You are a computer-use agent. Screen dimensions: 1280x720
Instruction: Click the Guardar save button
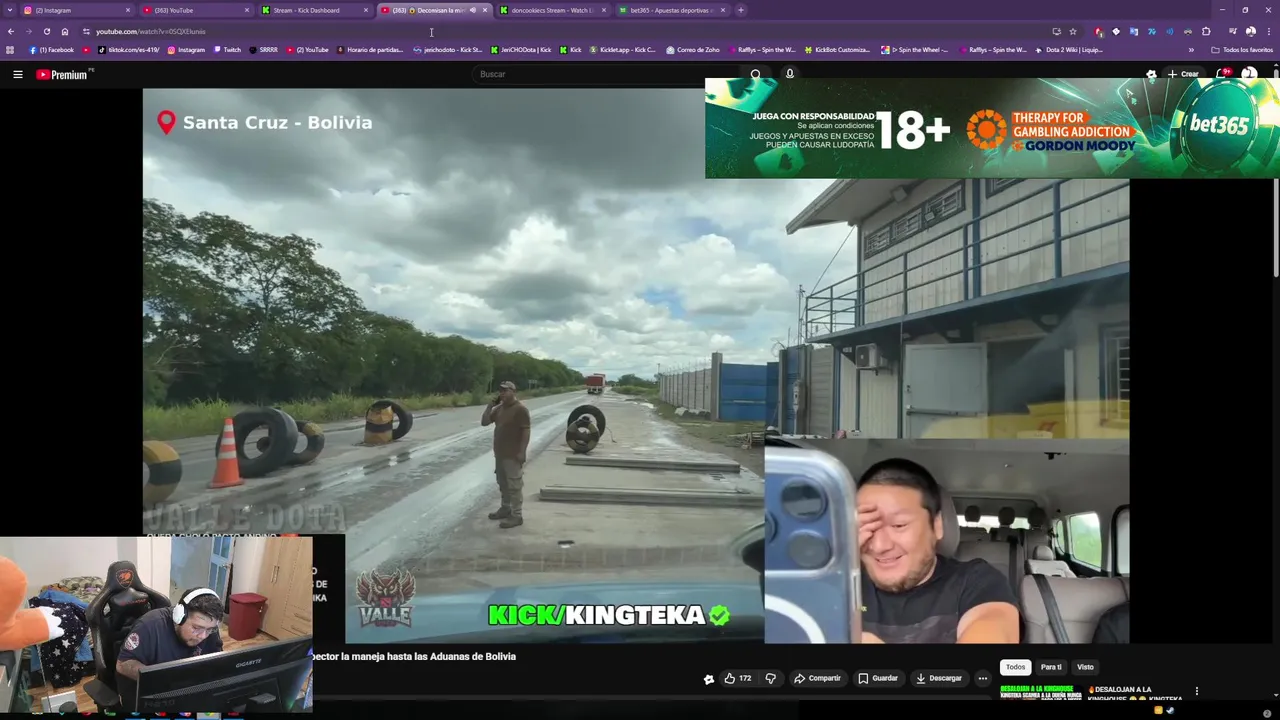pyautogui.click(x=878, y=678)
